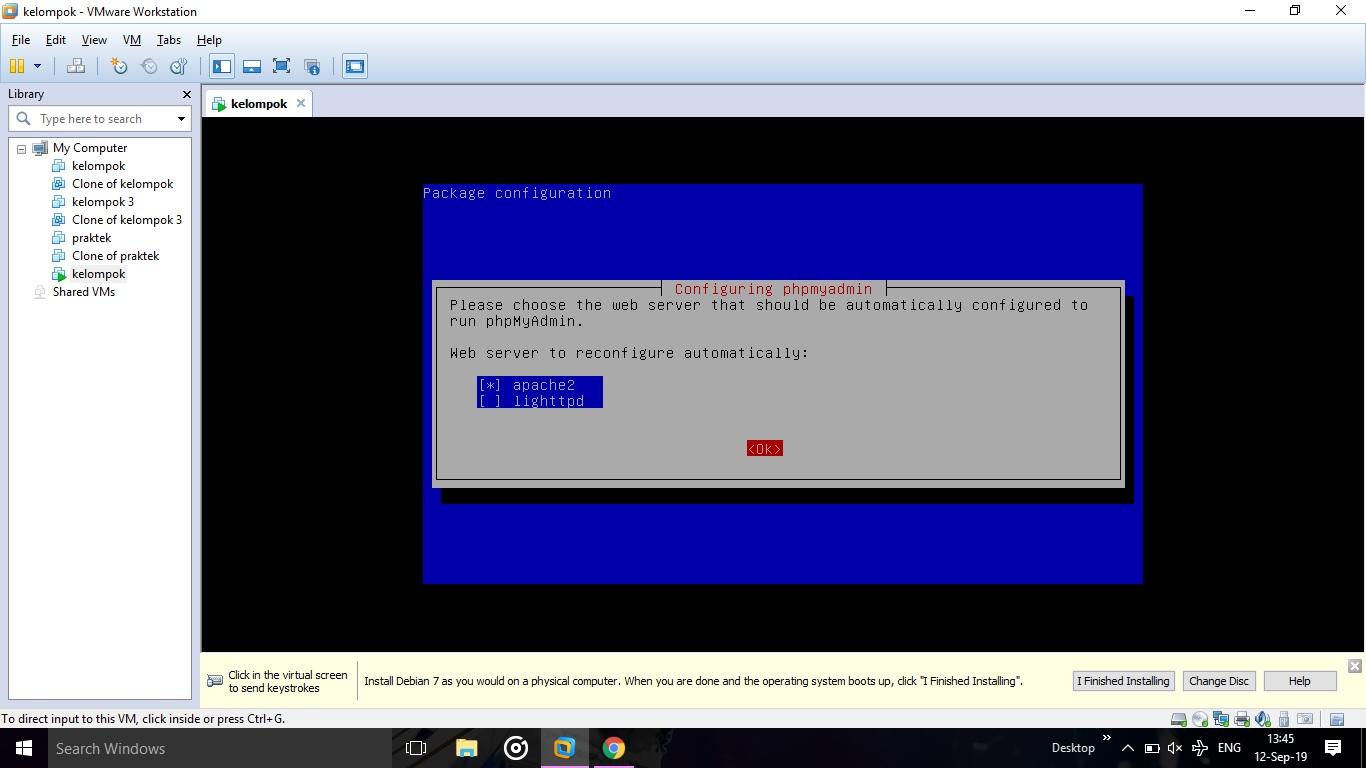Image resolution: width=1366 pixels, height=768 pixels.
Task: Click the Change Disc button
Action: pyautogui.click(x=1218, y=681)
